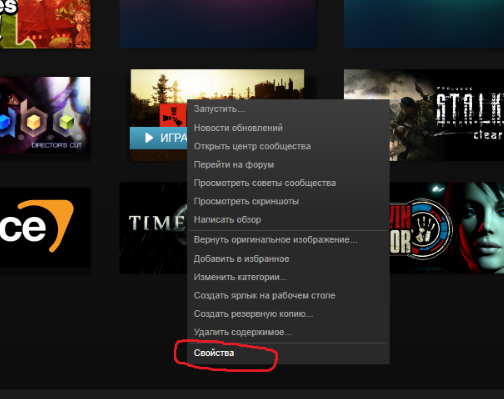Select the dark purple banner tile at top center
The width and height of the screenshot is (504, 399).
(218, 24)
